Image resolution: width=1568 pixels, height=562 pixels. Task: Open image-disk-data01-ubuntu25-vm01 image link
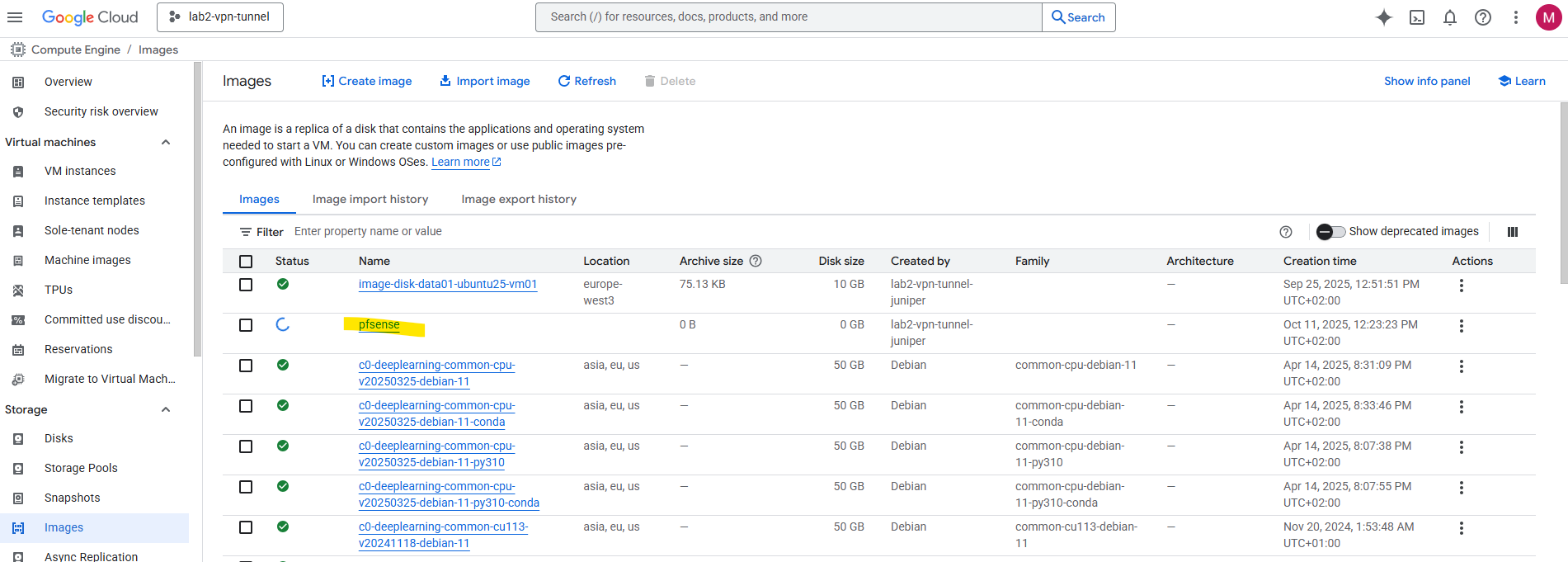[x=447, y=284]
